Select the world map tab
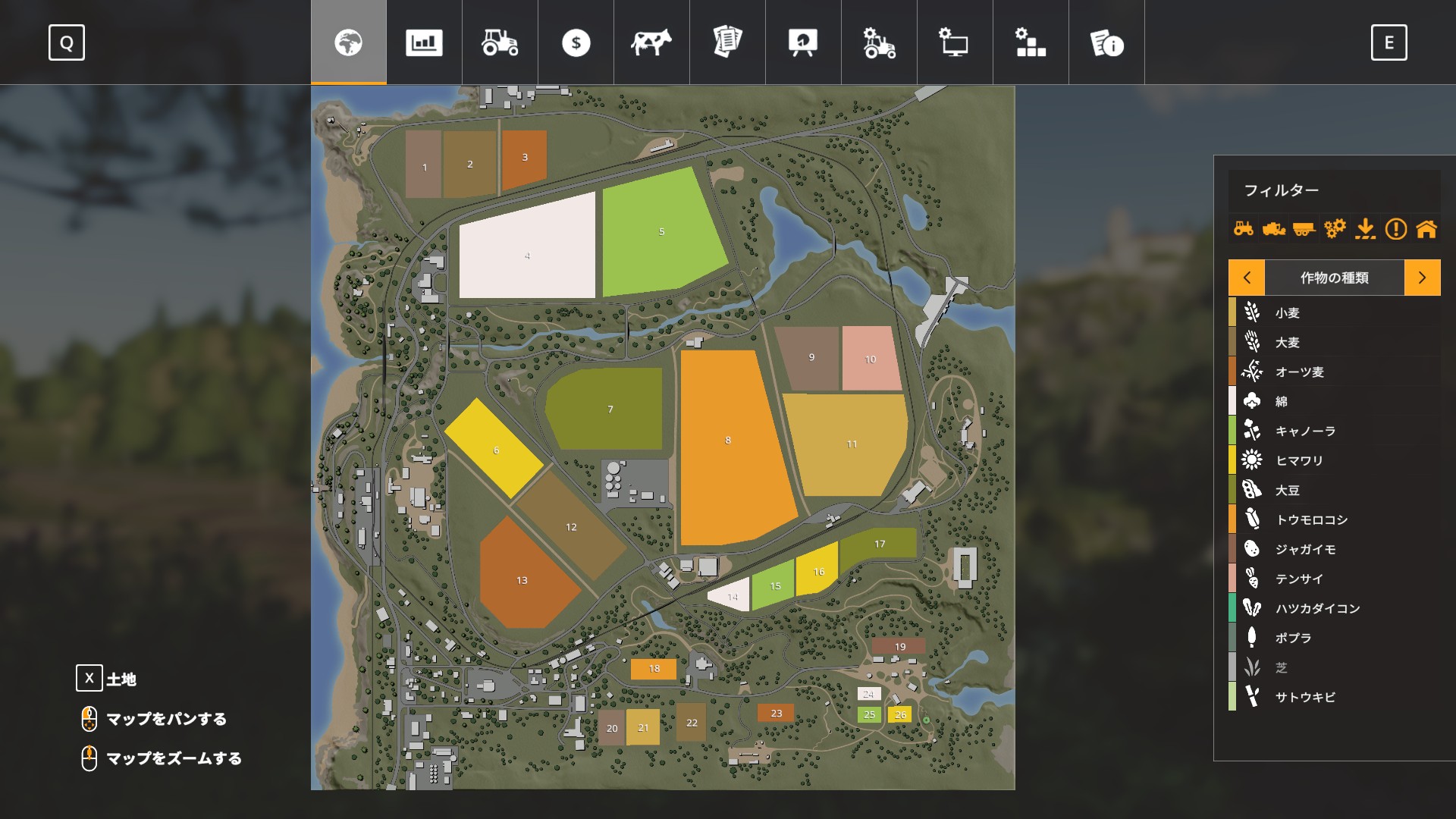The image size is (1456, 819). click(x=348, y=42)
